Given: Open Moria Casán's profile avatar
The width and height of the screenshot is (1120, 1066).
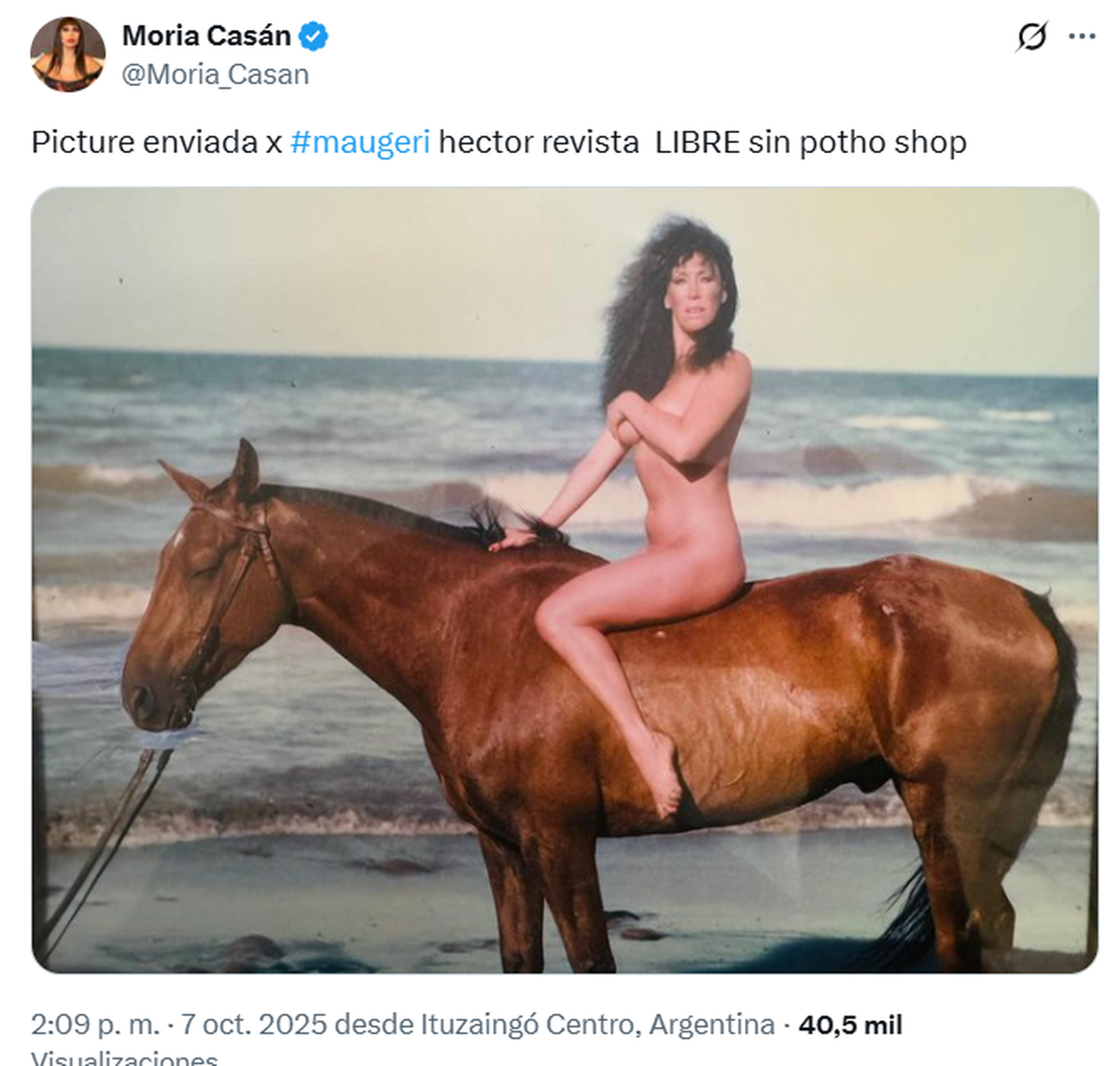Looking at the screenshot, I should (68, 54).
